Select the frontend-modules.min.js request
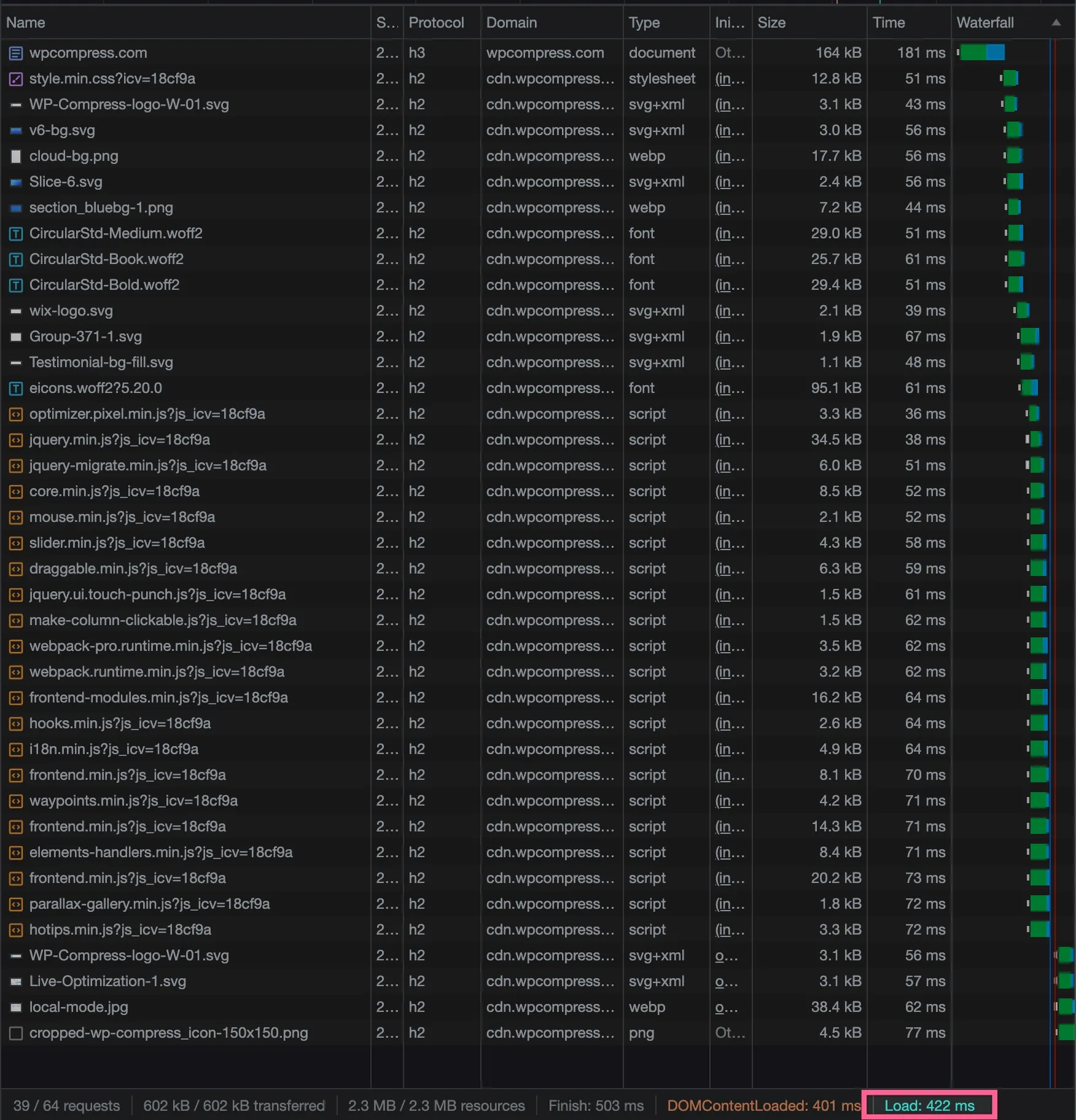Viewport: 1076px width, 1120px height. (x=158, y=698)
